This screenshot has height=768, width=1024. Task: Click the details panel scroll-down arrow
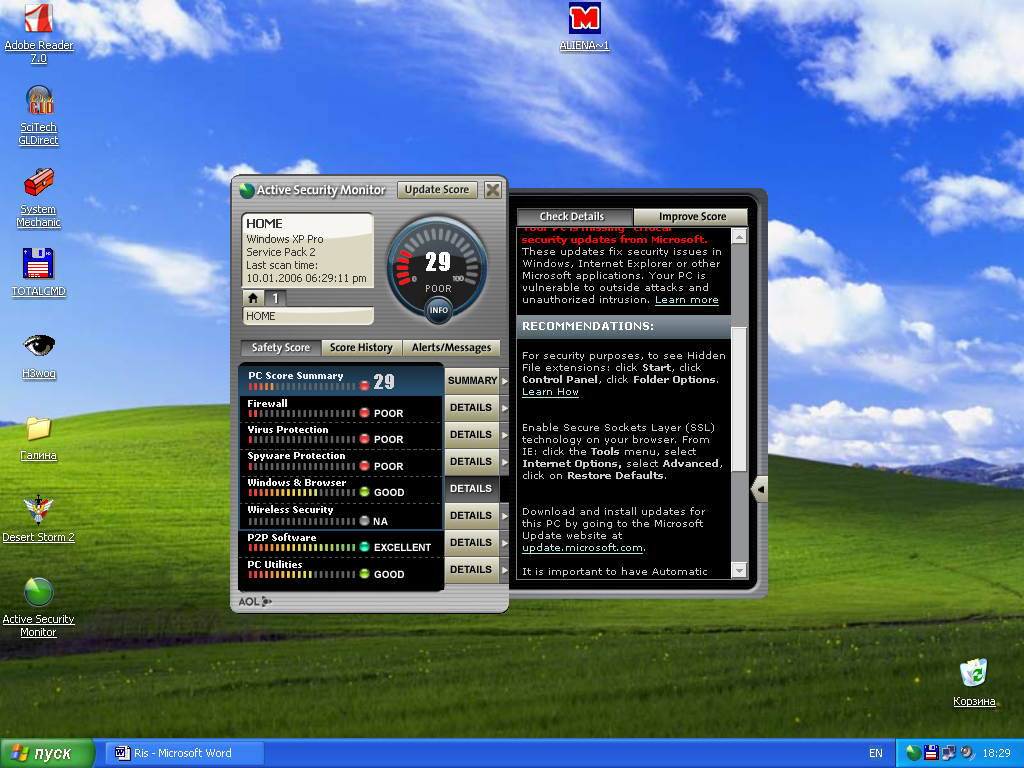point(739,571)
